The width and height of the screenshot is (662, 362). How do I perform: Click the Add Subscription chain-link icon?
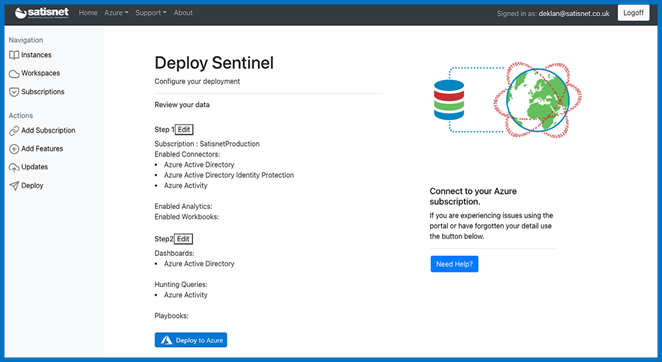tap(14, 131)
